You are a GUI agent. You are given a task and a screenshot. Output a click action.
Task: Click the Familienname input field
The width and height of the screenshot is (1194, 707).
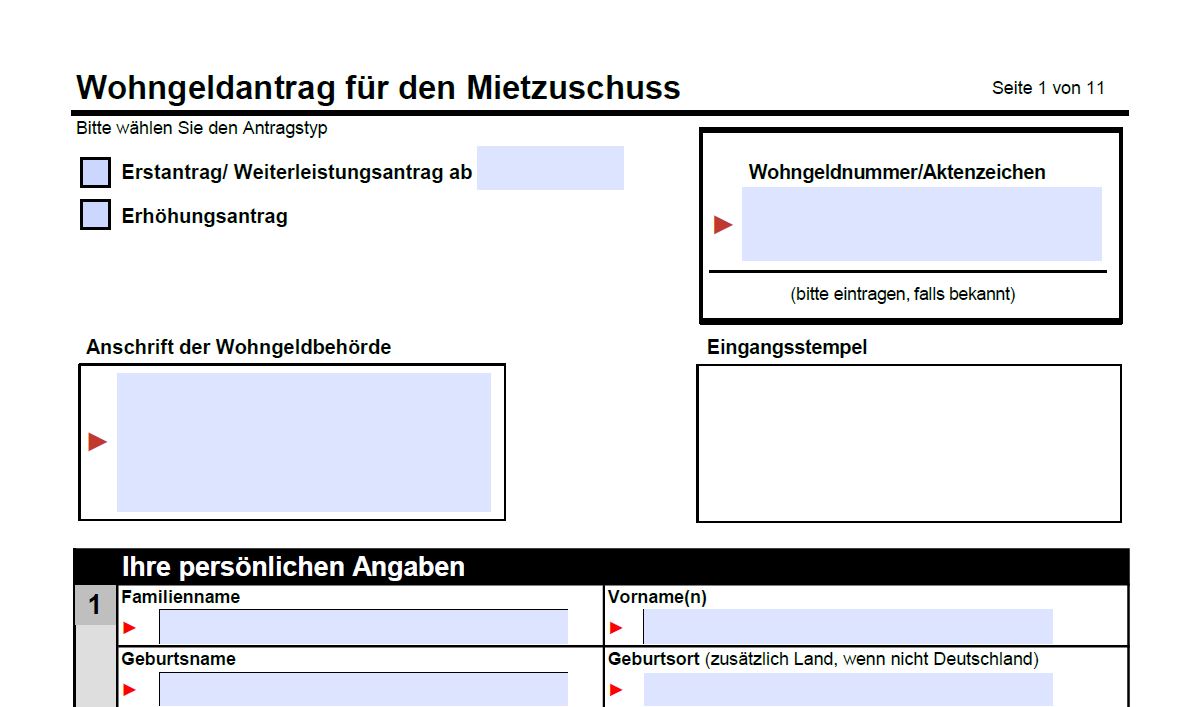(363, 627)
